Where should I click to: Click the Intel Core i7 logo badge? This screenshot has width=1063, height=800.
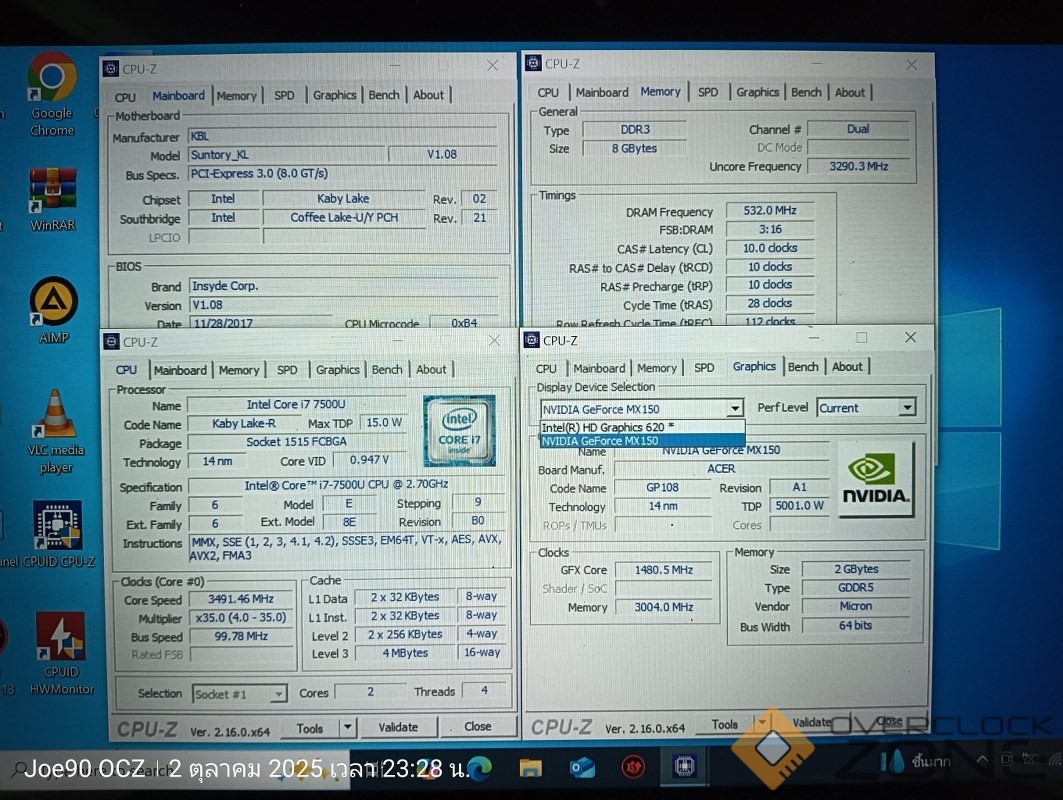click(x=460, y=431)
